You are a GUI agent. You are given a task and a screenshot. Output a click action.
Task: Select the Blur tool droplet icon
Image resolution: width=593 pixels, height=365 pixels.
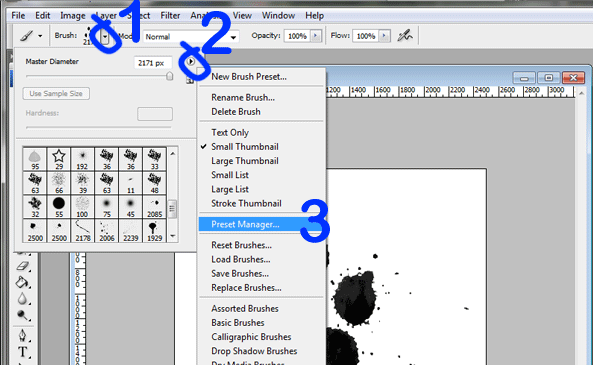[x=23, y=299]
